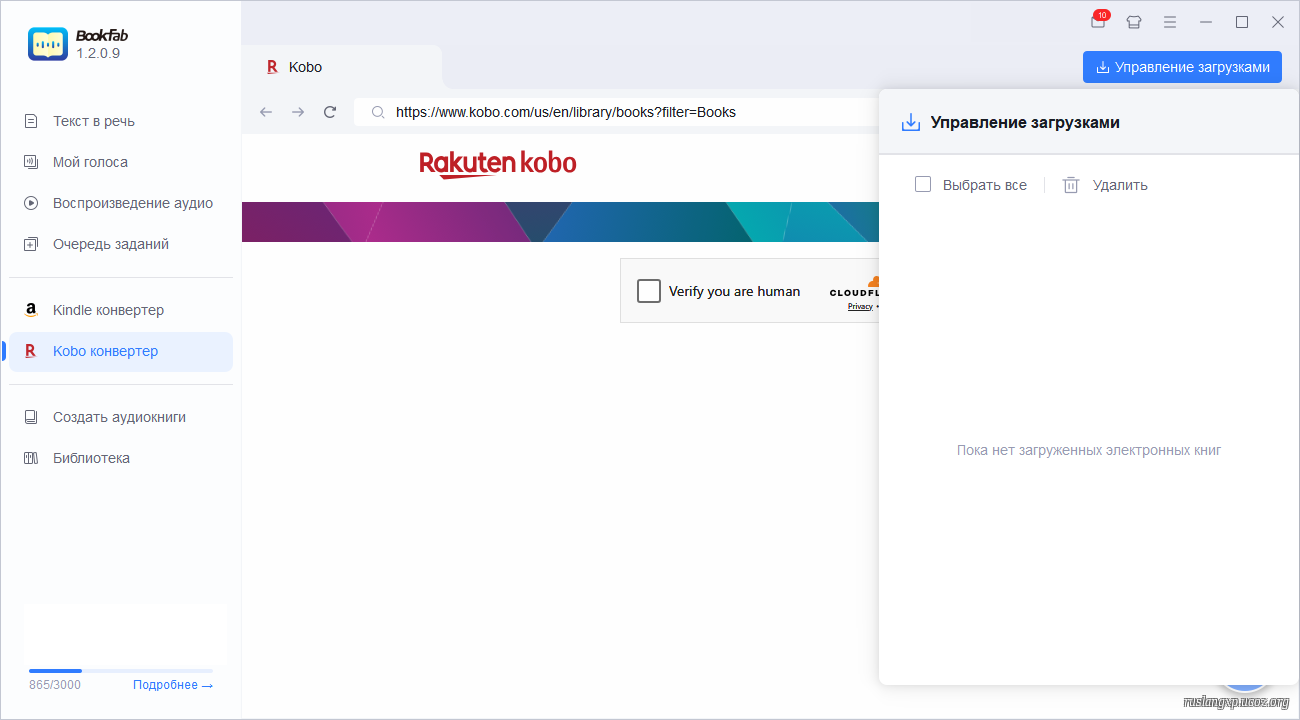The image size is (1300, 720).
Task: Click the notification icon with red badge
Action: (1098, 21)
